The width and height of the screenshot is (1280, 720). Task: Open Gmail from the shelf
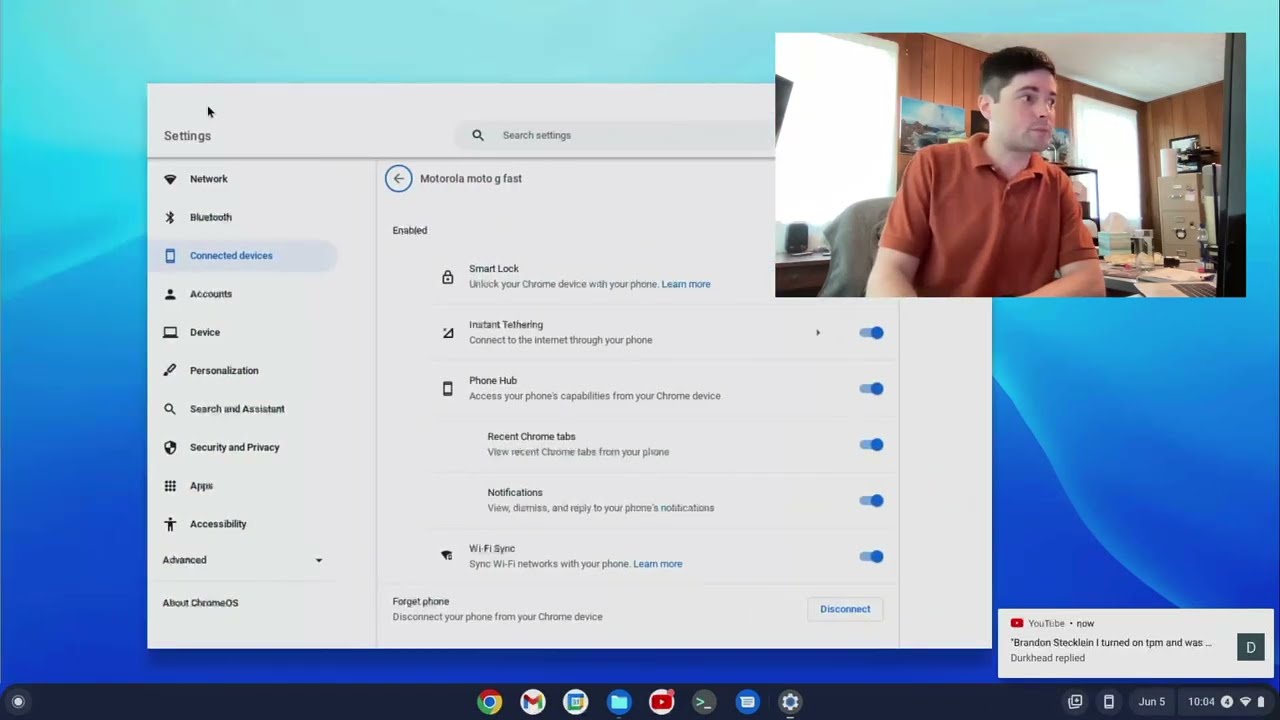(533, 702)
